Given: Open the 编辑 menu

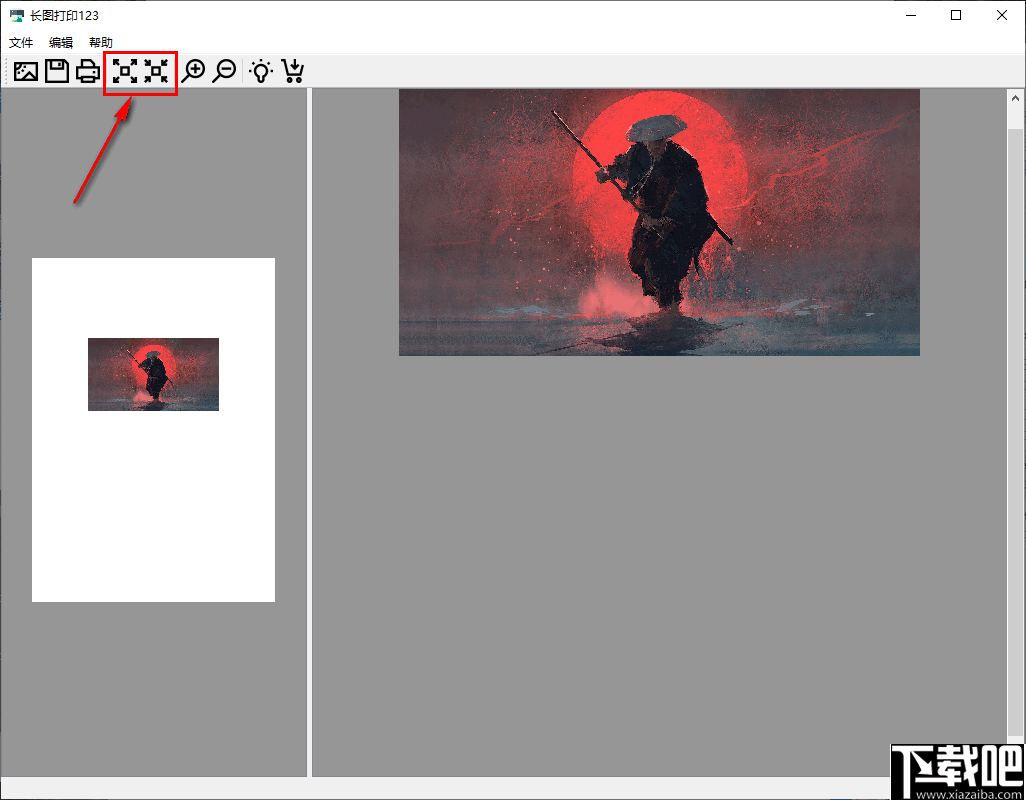Looking at the screenshot, I should pyautogui.click(x=61, y=43).
